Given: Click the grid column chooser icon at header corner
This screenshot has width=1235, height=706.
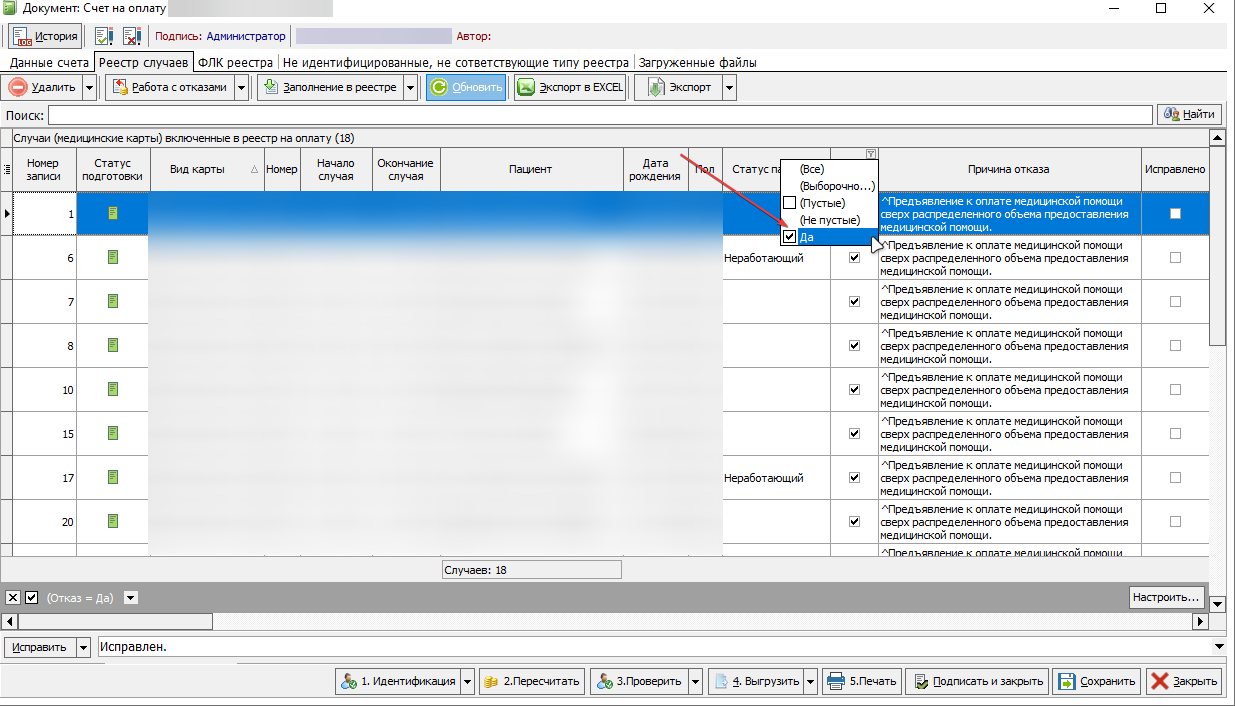Looking at the screenshot, I should (x=7, y=169).
